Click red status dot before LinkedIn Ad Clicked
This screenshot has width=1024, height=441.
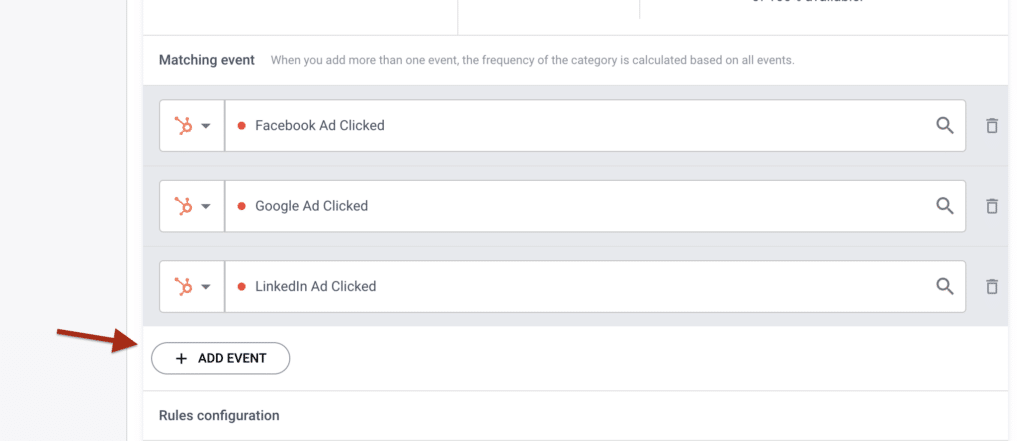click(x=241, y=286)
